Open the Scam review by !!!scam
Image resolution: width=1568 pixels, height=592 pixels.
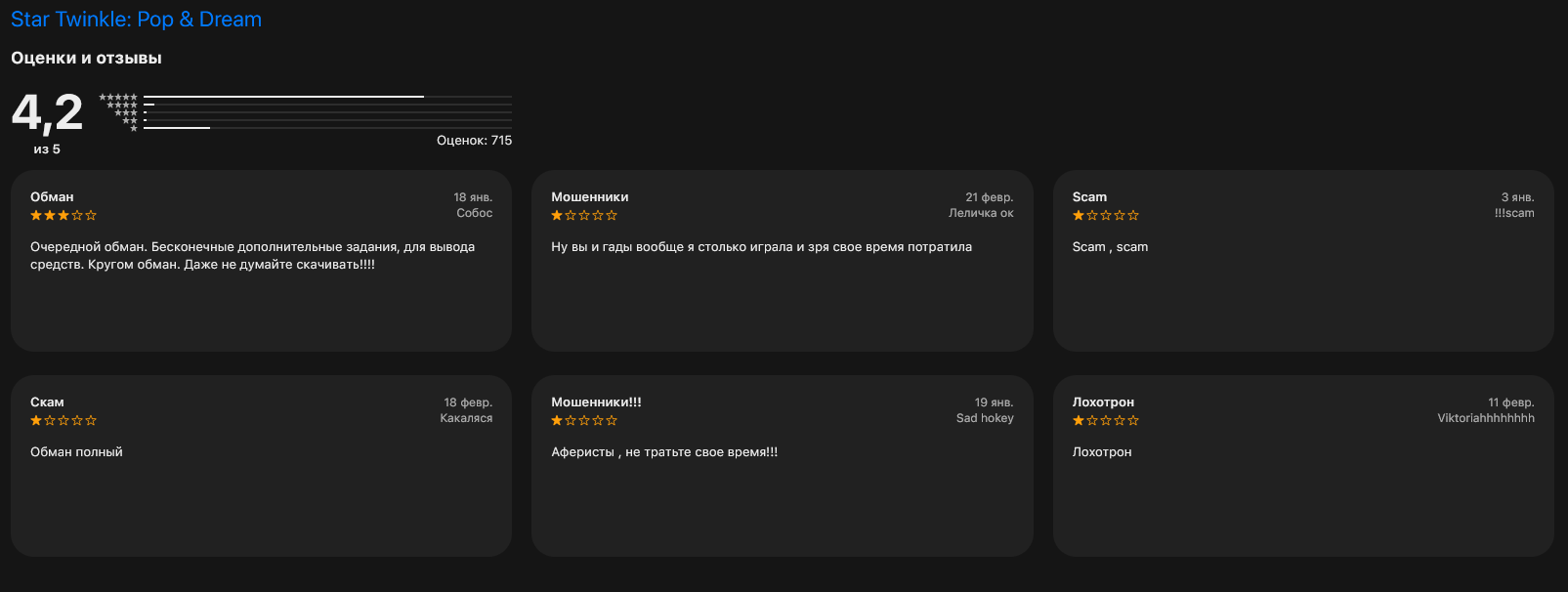tap(1303, 261)
